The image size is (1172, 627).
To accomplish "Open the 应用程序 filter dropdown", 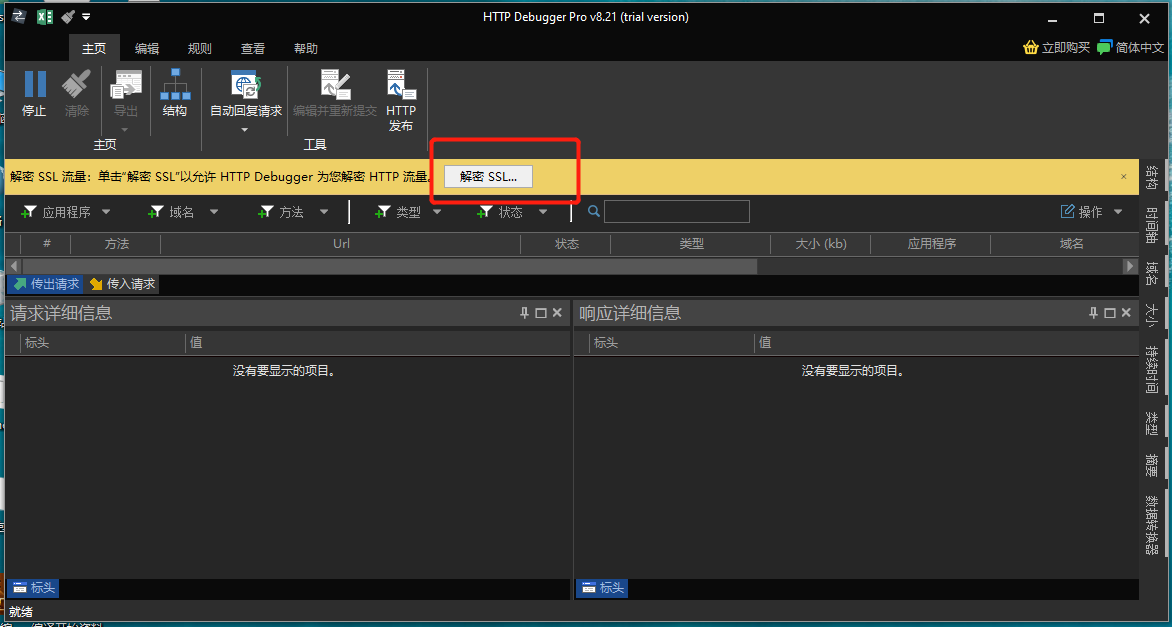I will 106,212.
